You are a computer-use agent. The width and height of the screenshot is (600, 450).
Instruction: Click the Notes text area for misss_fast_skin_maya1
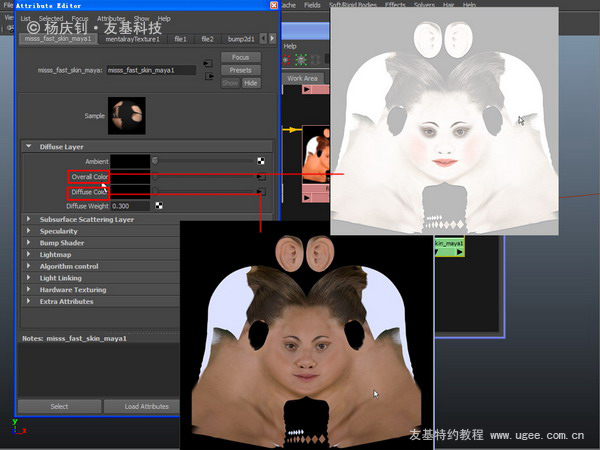click(99, 370)
